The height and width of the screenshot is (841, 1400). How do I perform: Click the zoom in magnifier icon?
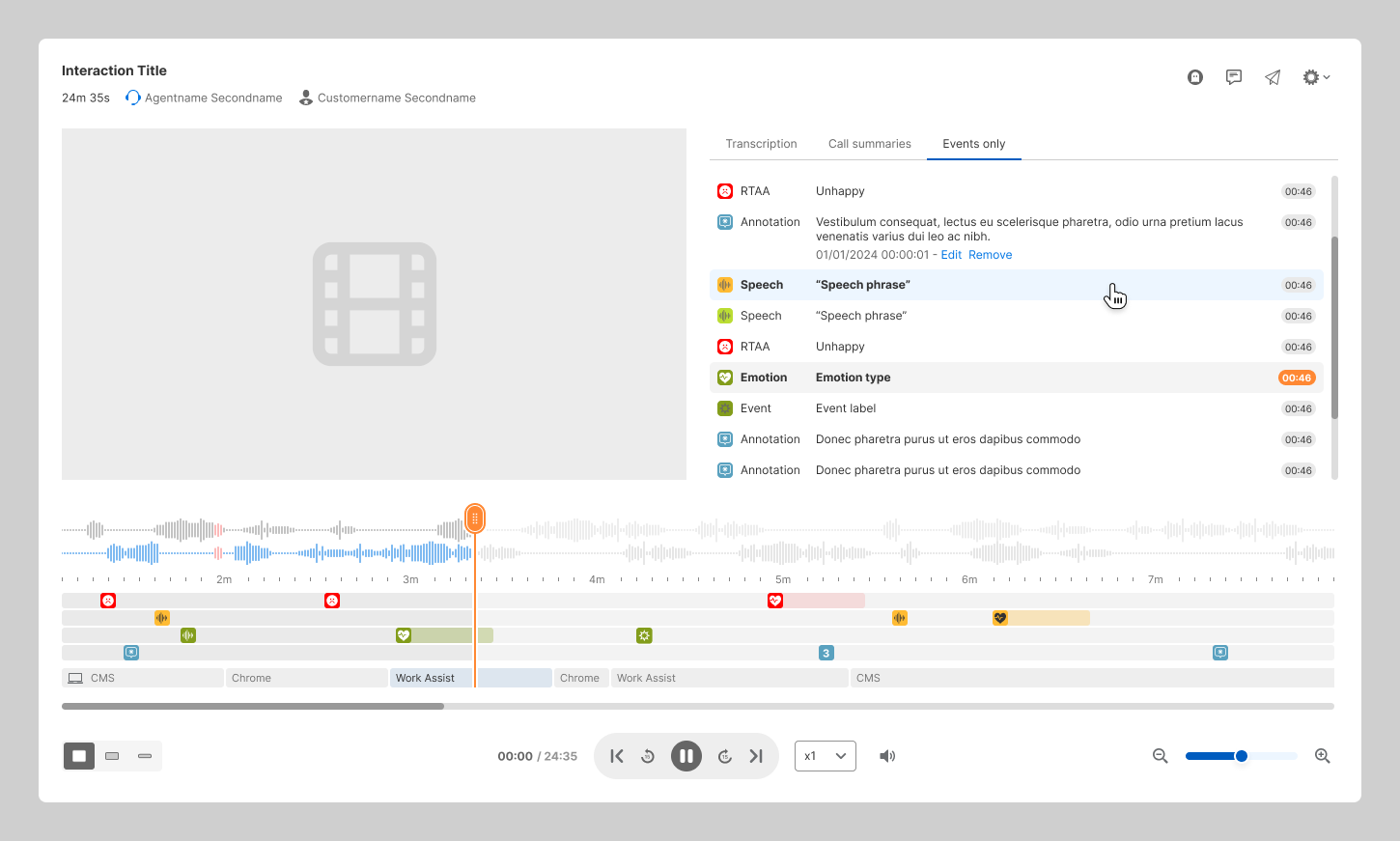tap(1323, 756)
